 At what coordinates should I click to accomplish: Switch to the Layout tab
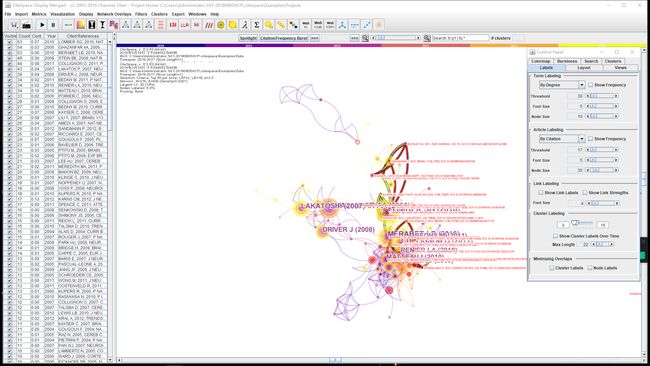tap(584, 68)
